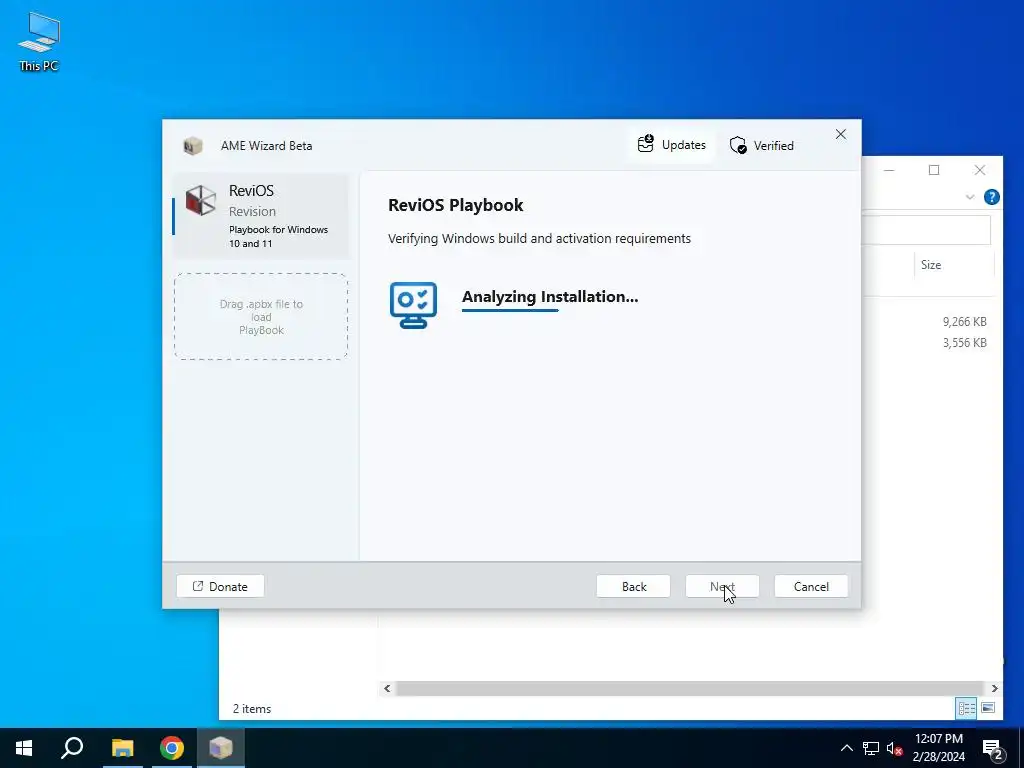Click the 9,266 KB file size

click(x=965, y=322)
